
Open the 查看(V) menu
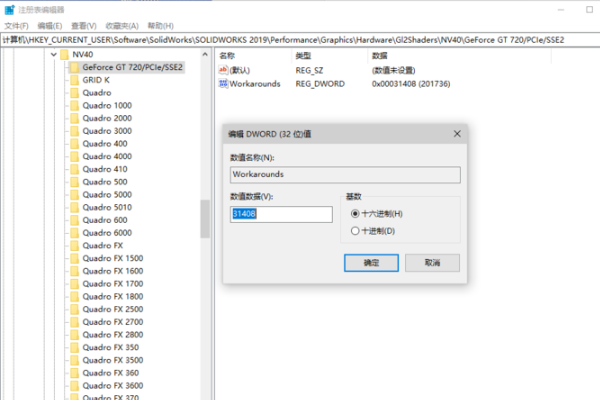tap(83, 26)
